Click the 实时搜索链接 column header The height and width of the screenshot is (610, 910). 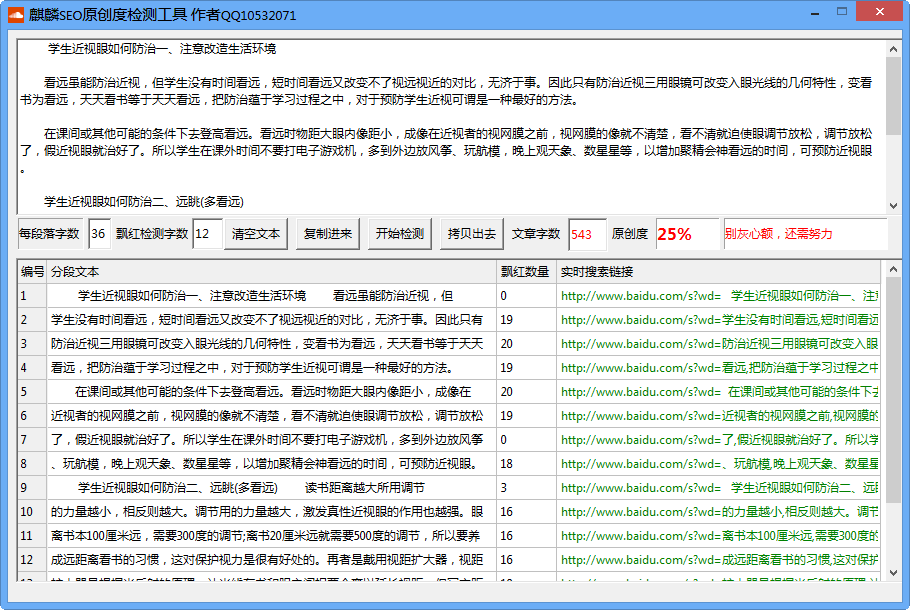coord(718,272)
